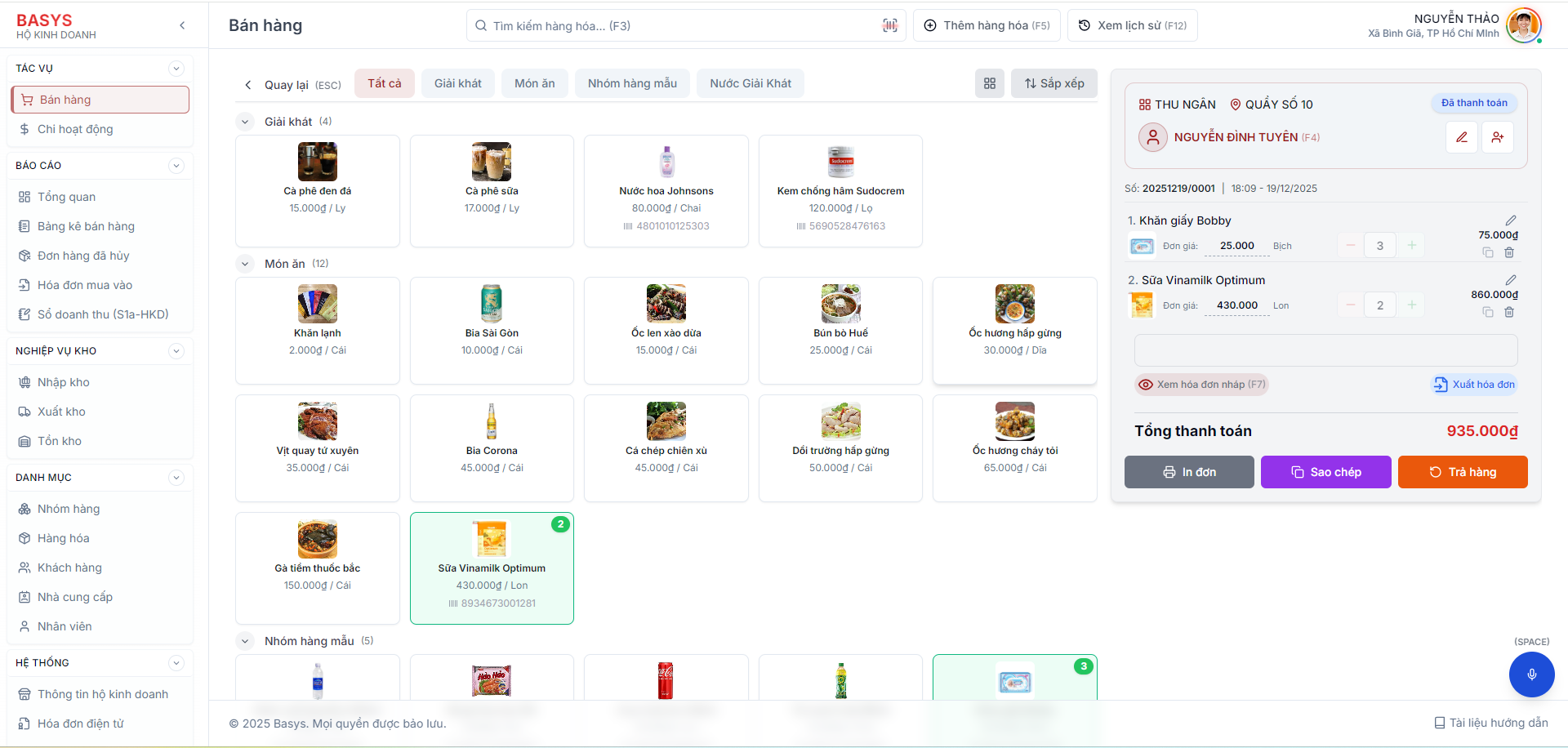Click the add customer icon

[x=1497, y=137]
